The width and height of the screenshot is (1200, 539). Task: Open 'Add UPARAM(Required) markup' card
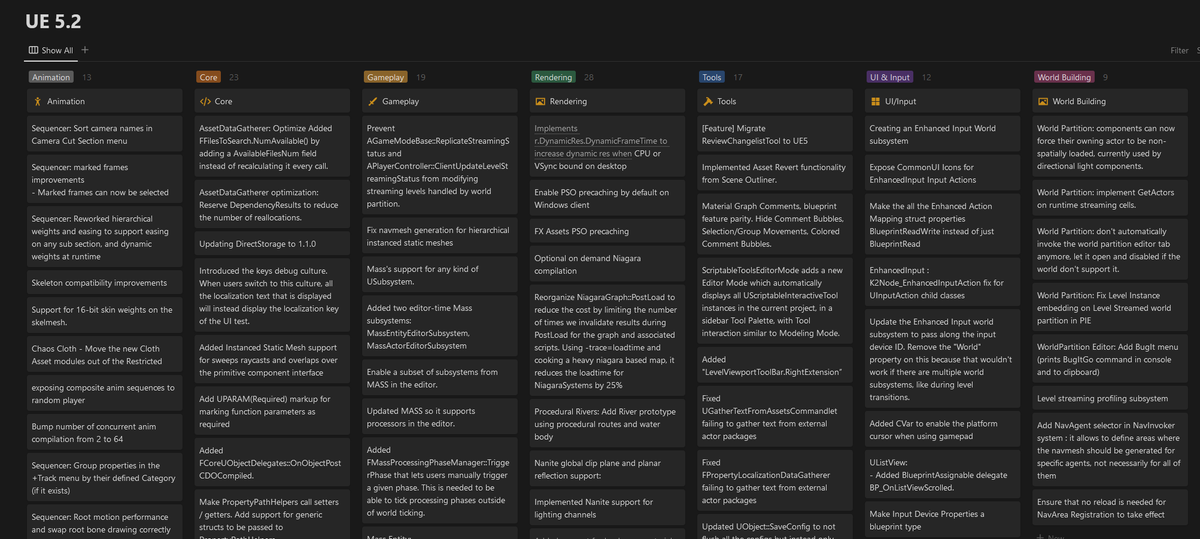272,411
